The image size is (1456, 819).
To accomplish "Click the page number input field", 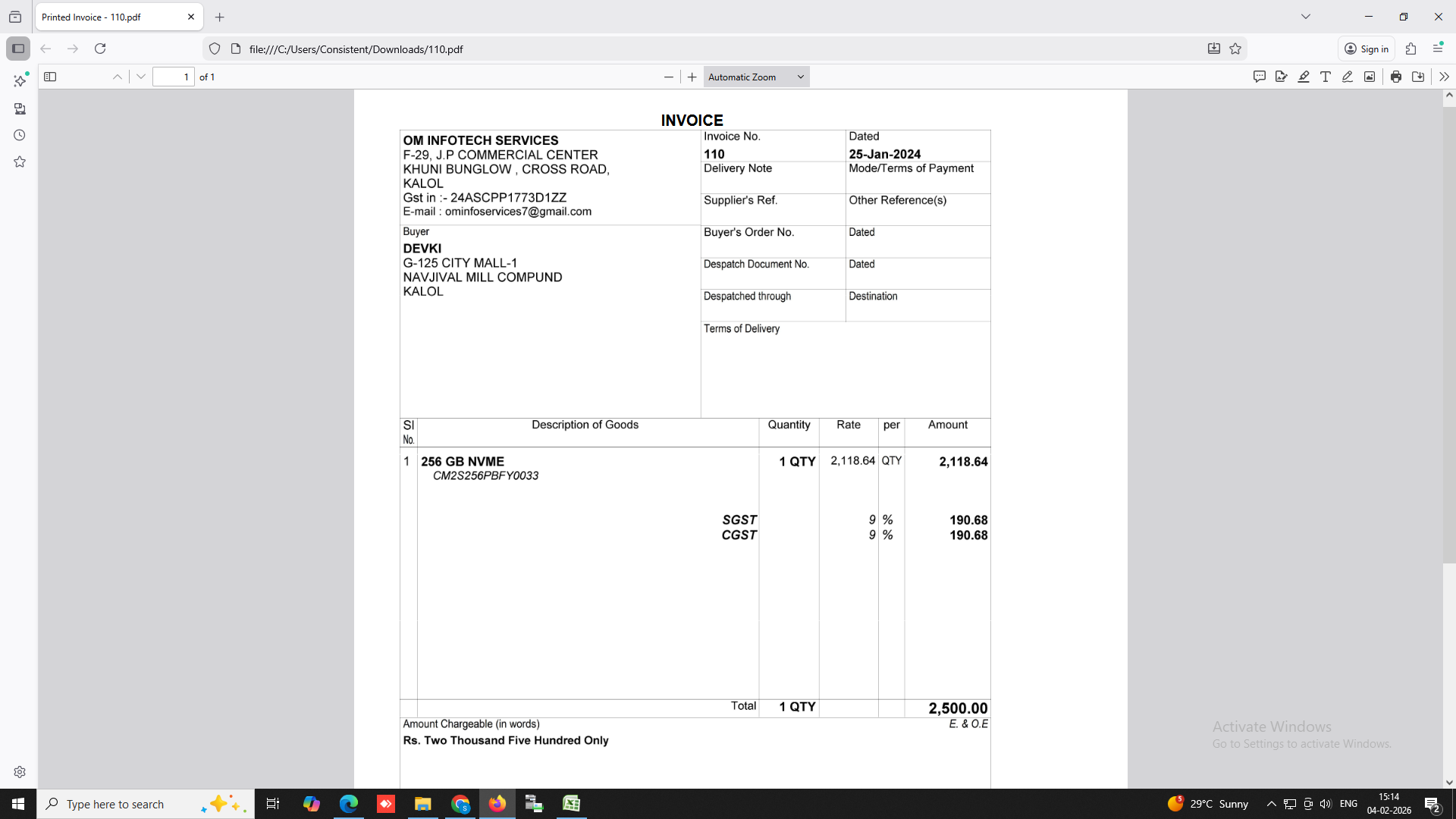I will pyautogui.click(x=174, y=77).
